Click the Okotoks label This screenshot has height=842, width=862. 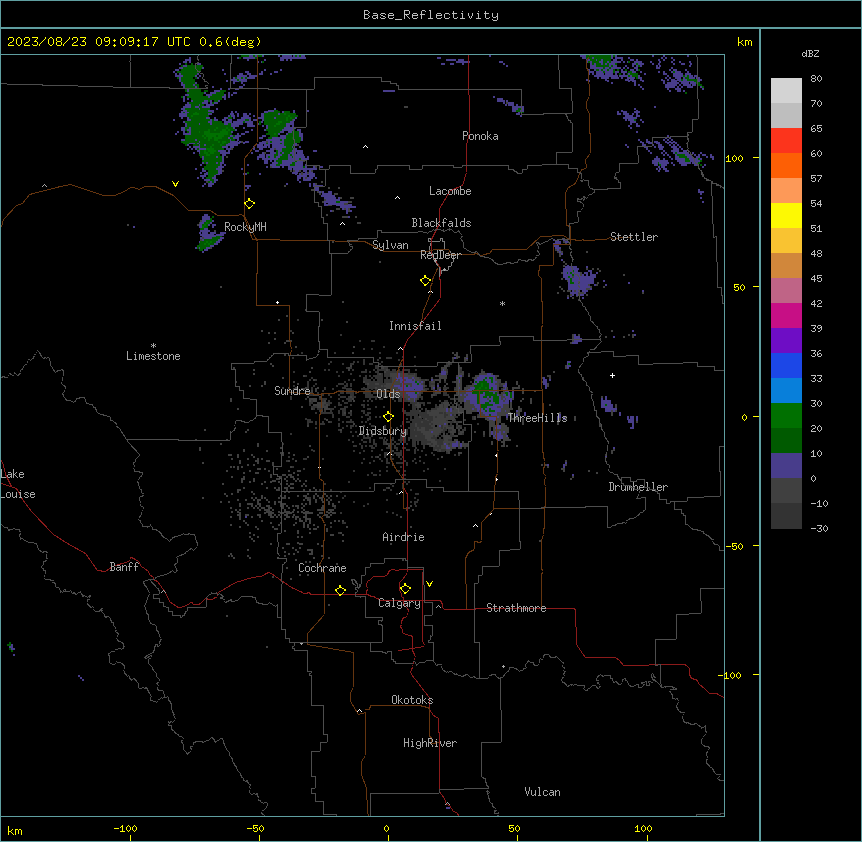click(x=412, y=700)
